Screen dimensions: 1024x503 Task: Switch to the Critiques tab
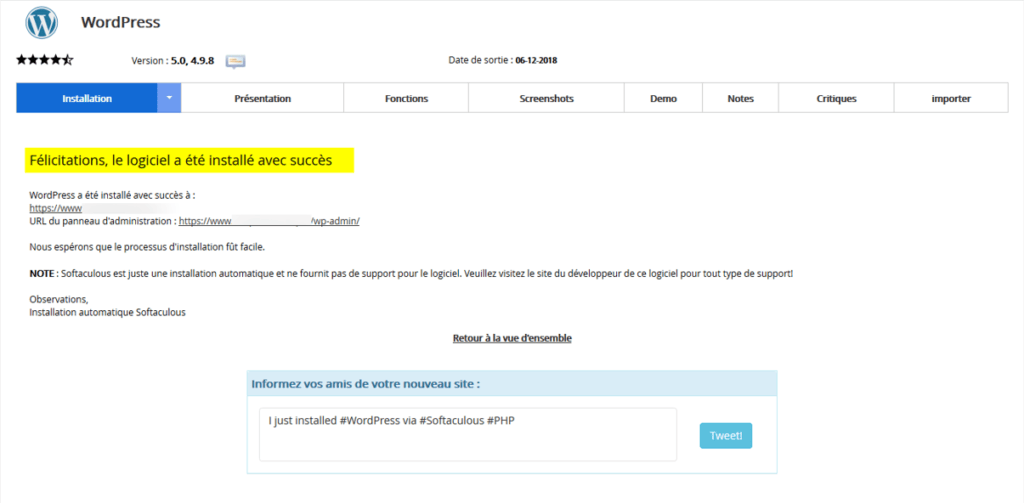click(837, 99)
